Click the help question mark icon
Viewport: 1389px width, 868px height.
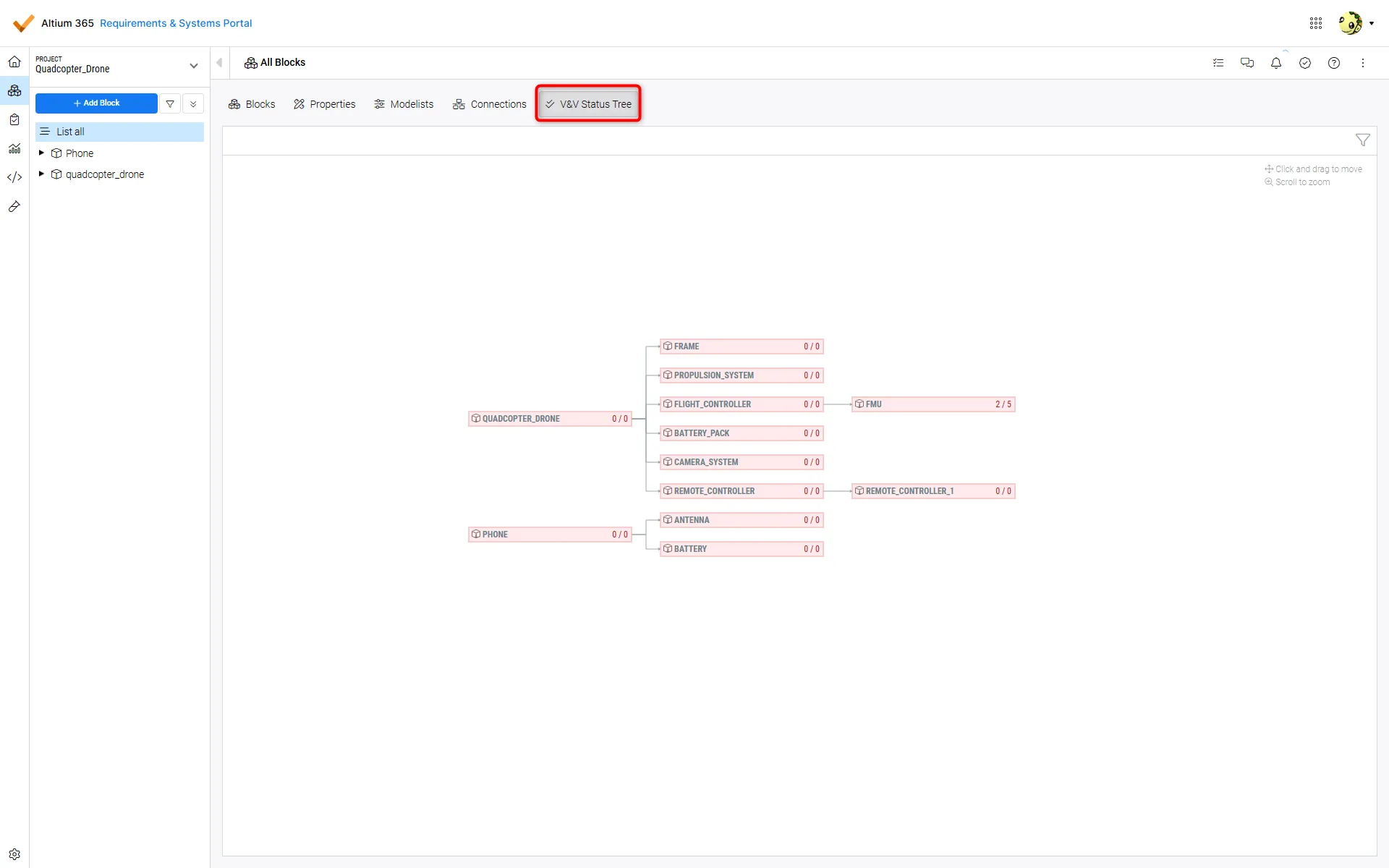[x=1334, y=63]
